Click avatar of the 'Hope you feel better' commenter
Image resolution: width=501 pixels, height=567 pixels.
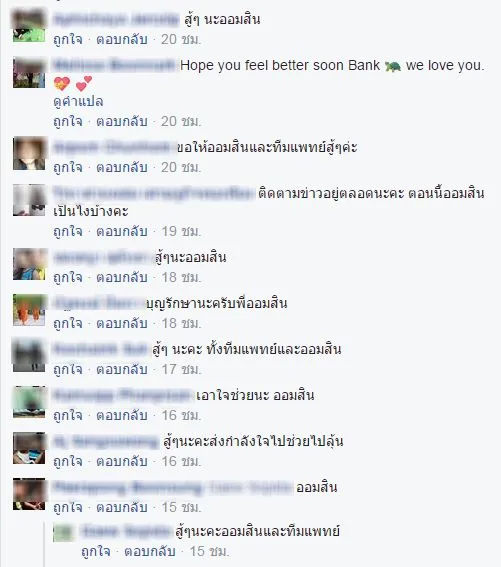29,72
